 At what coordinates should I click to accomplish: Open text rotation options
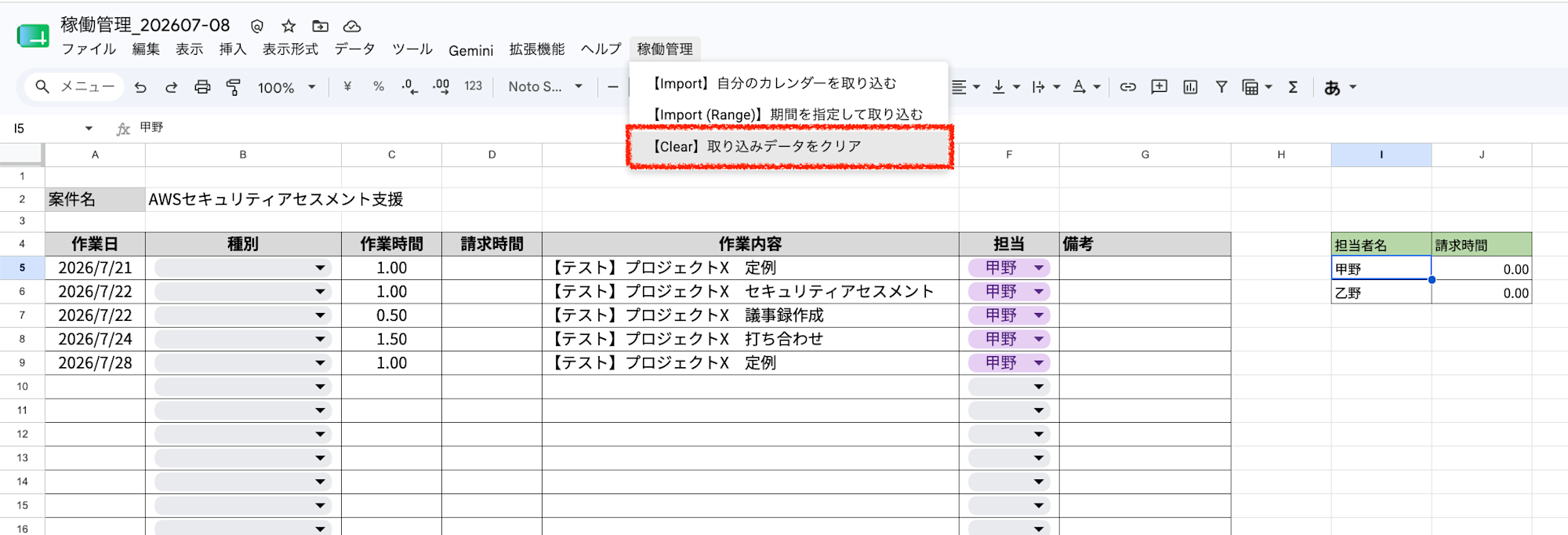coord(1087,87)
